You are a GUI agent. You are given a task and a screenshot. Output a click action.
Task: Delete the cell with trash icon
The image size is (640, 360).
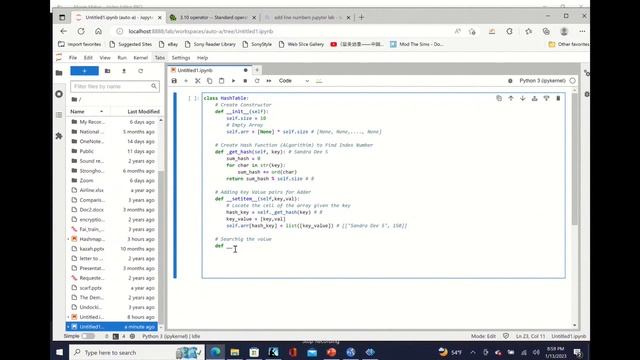[558, 98]
